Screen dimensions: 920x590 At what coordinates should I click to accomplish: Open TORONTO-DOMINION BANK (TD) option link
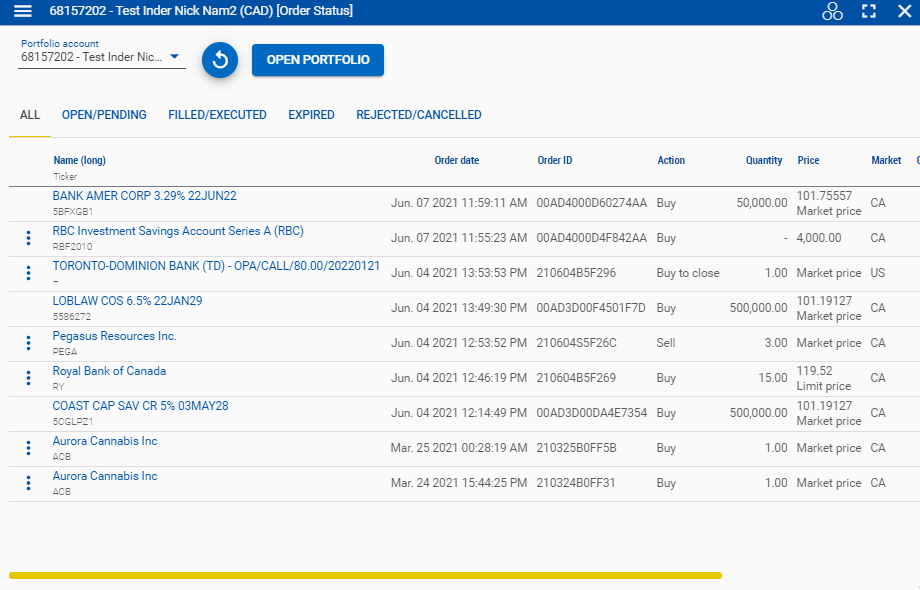[x=217, y=266]
